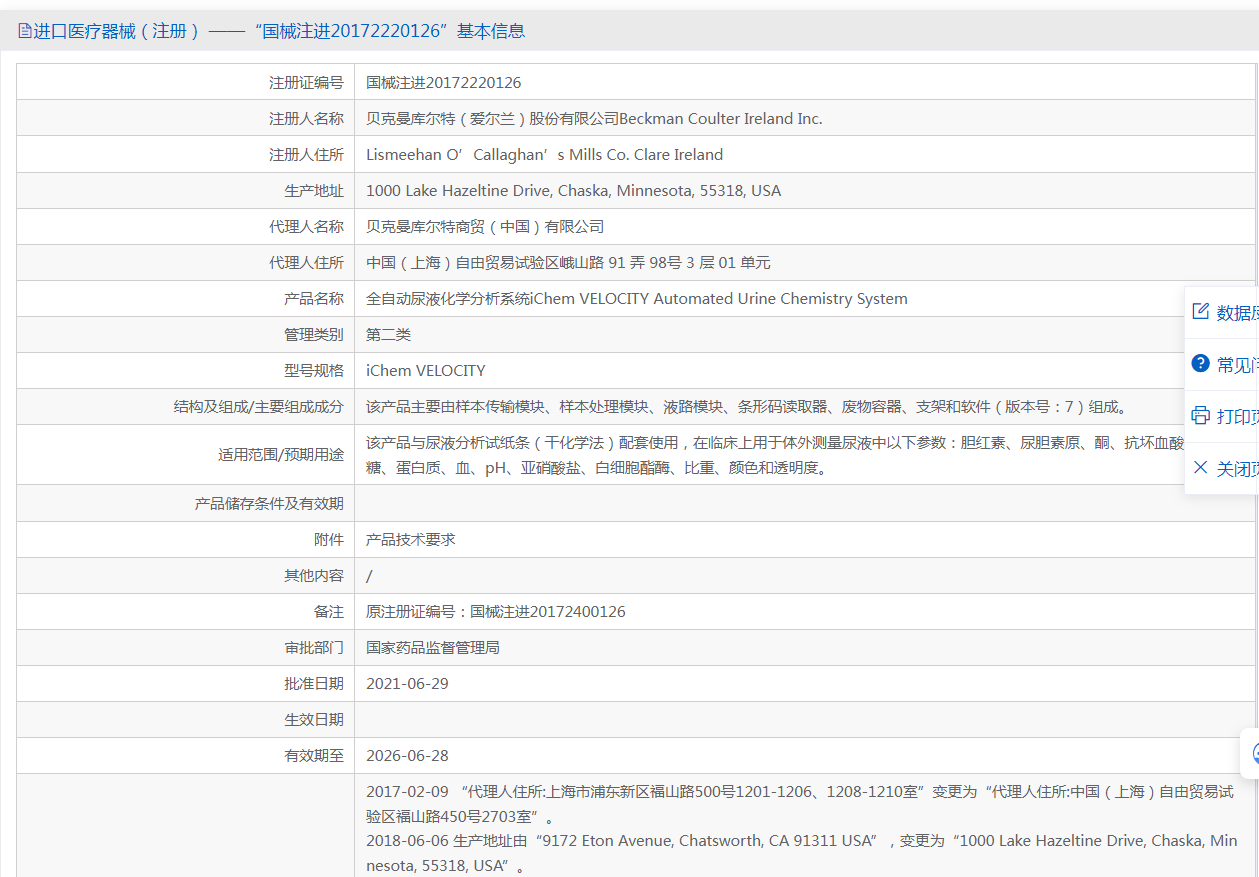Click approval date 2021-06-29
The height and width of the screenshot is (877, 1259).
[x=407, y=684]
